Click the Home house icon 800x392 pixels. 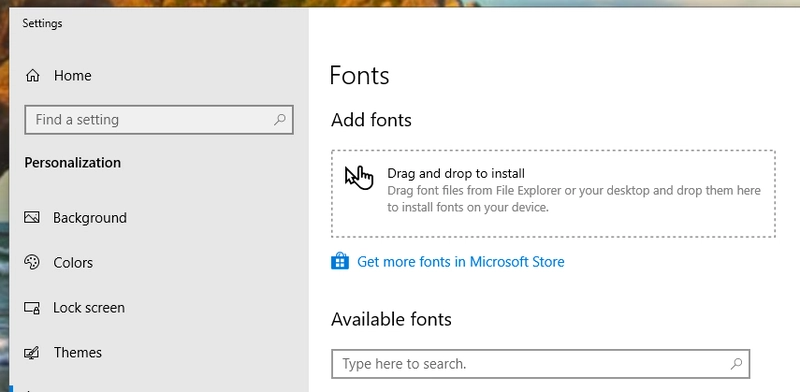pos(32,76)
